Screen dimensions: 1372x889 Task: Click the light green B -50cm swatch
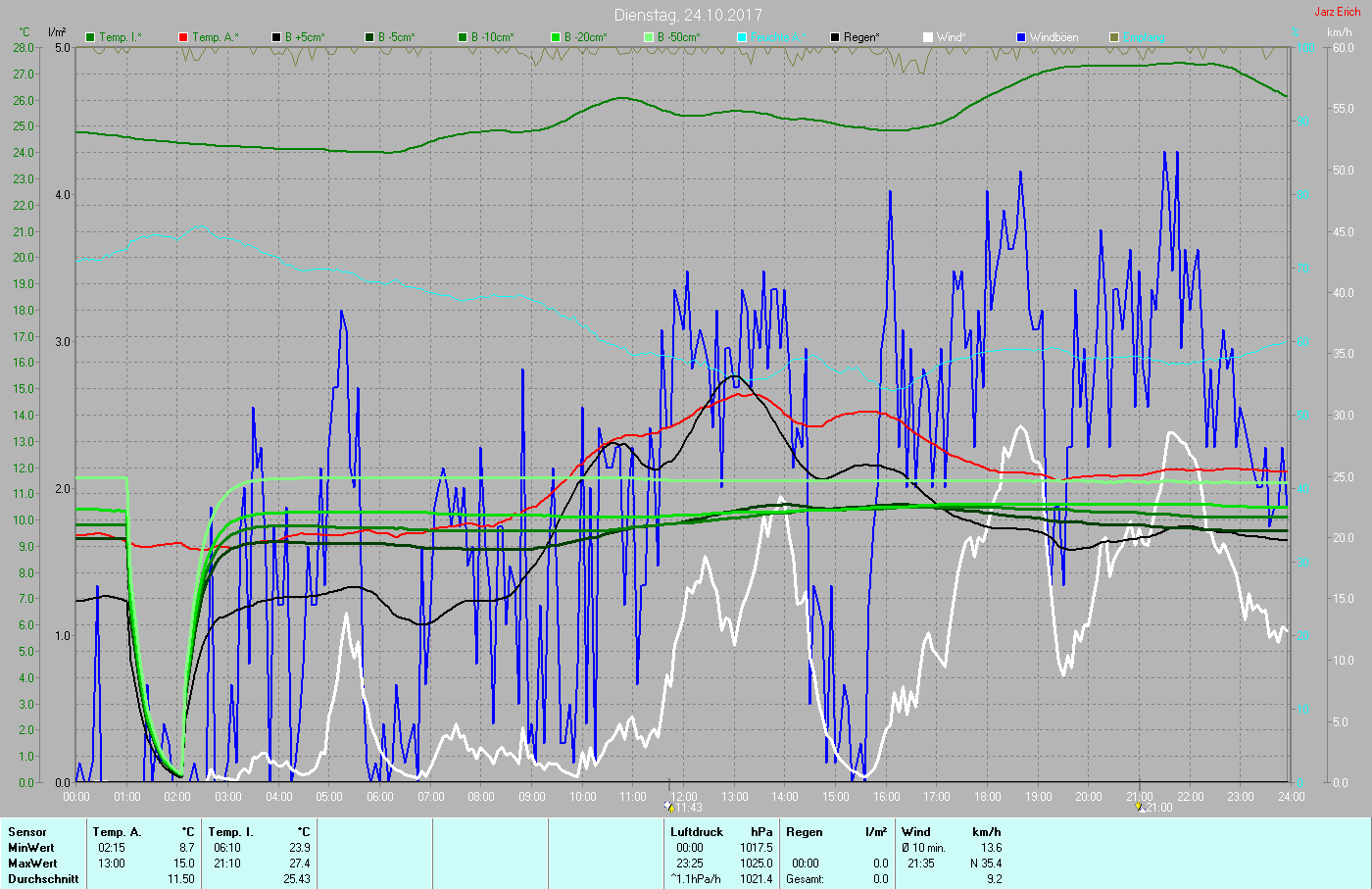coord(649,37)
